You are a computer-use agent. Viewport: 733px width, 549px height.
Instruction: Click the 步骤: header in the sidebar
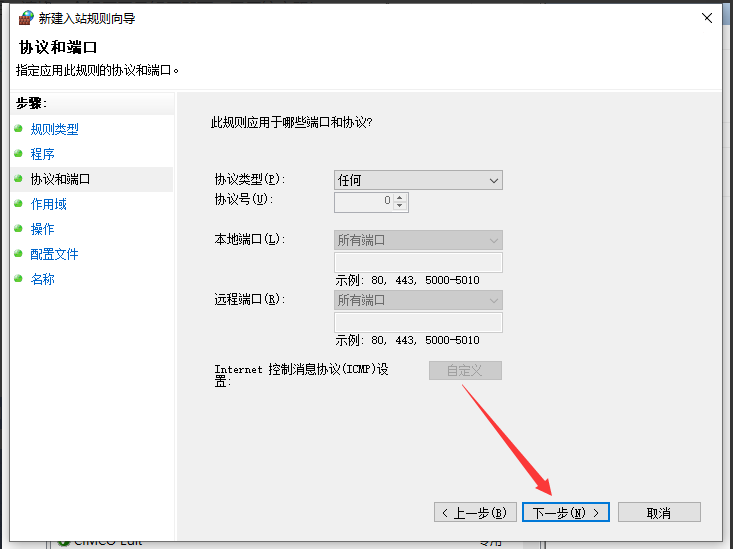pyautogui.click(x=31, y=103)
